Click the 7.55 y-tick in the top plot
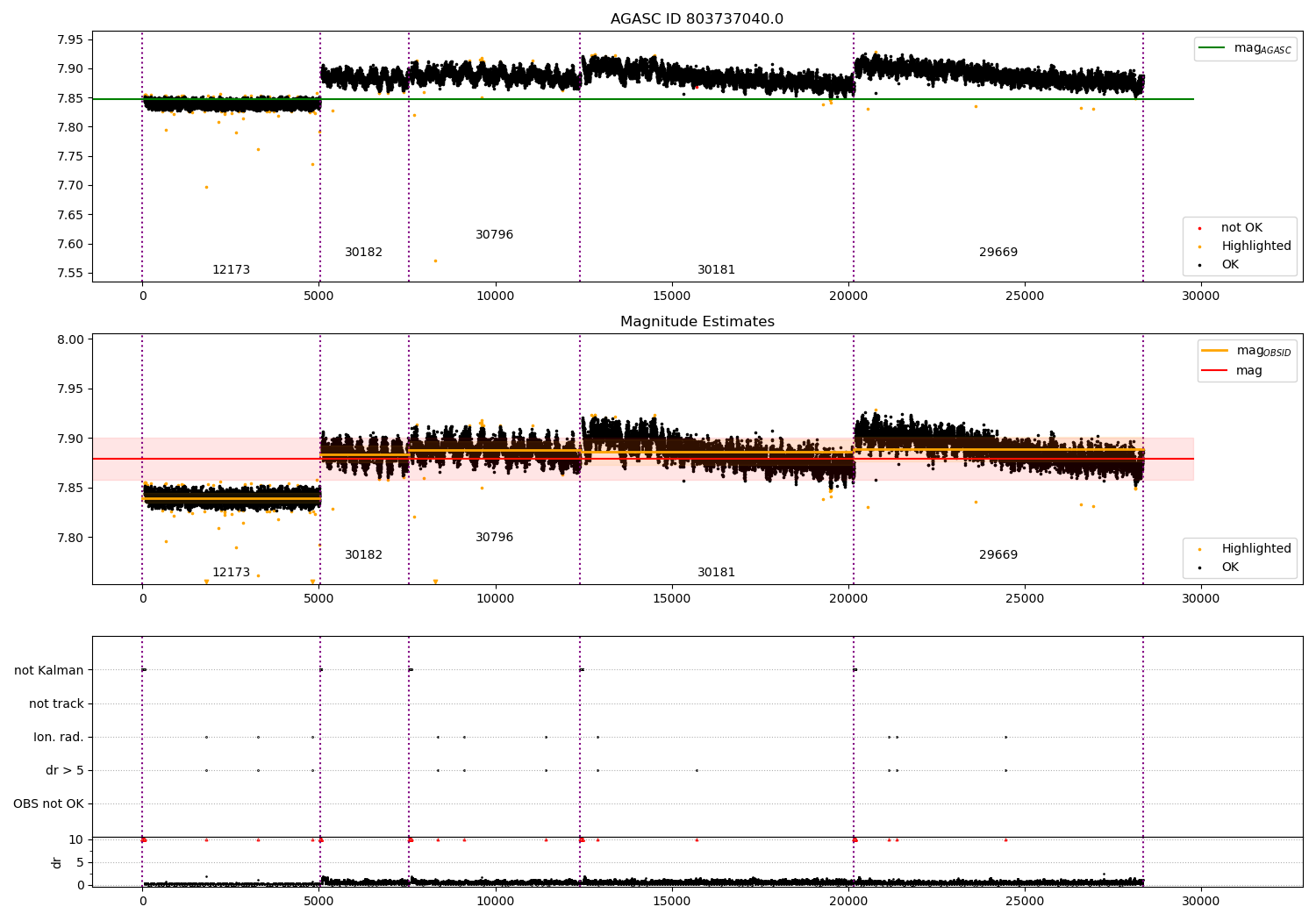 click(x=70, y=274)
